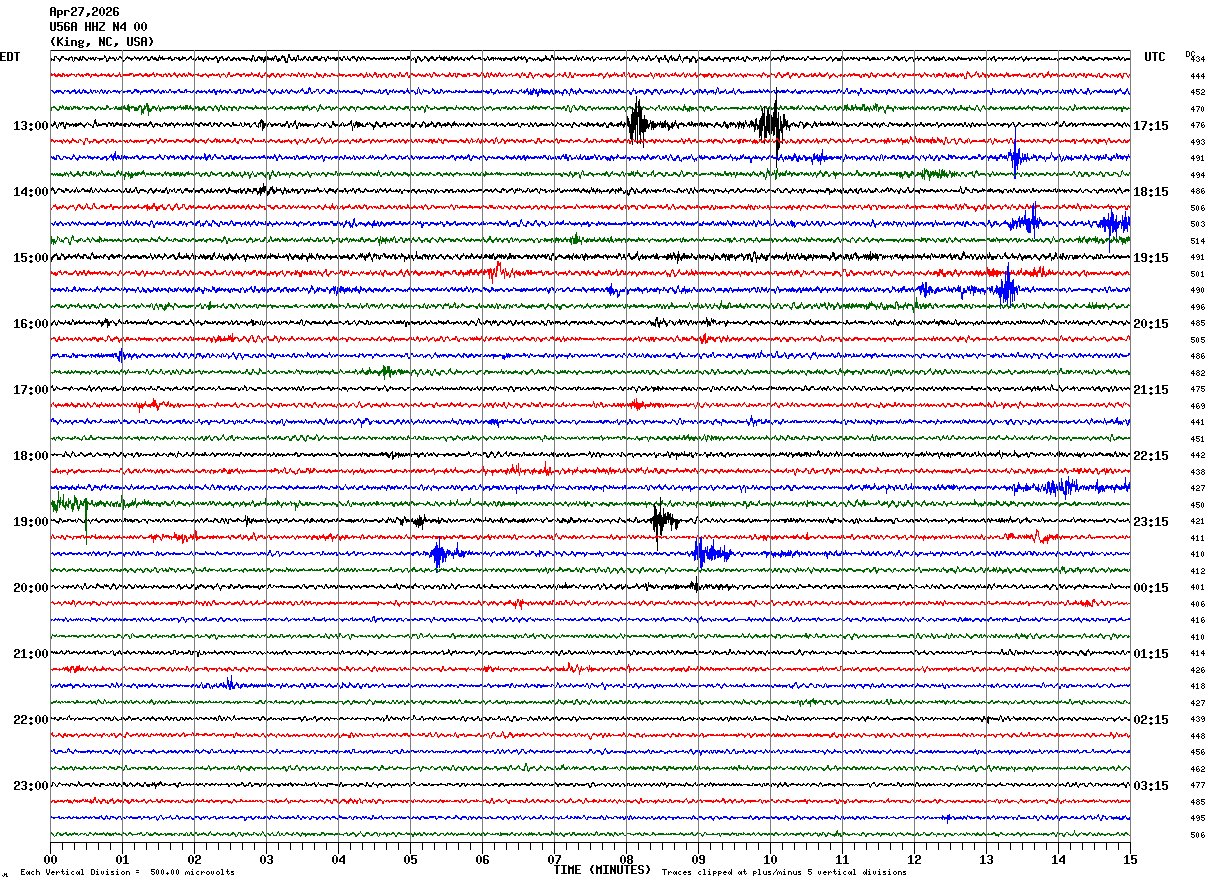
Task: Click the 16:00 EDT time label
Action: point(31,324)
